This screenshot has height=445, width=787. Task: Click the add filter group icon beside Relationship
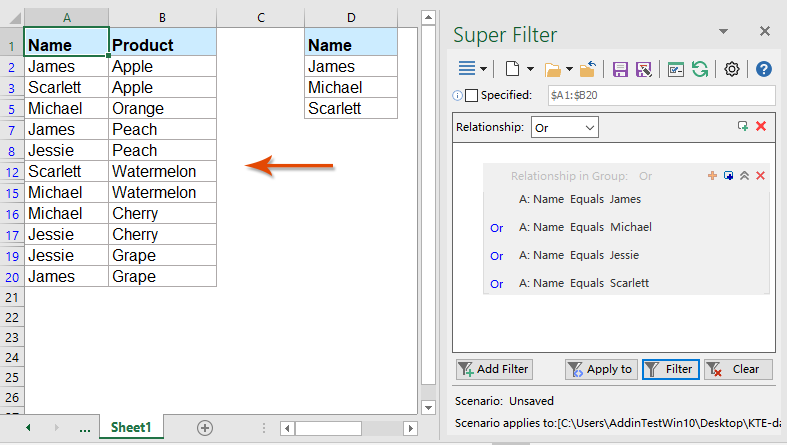click(743, 127)
